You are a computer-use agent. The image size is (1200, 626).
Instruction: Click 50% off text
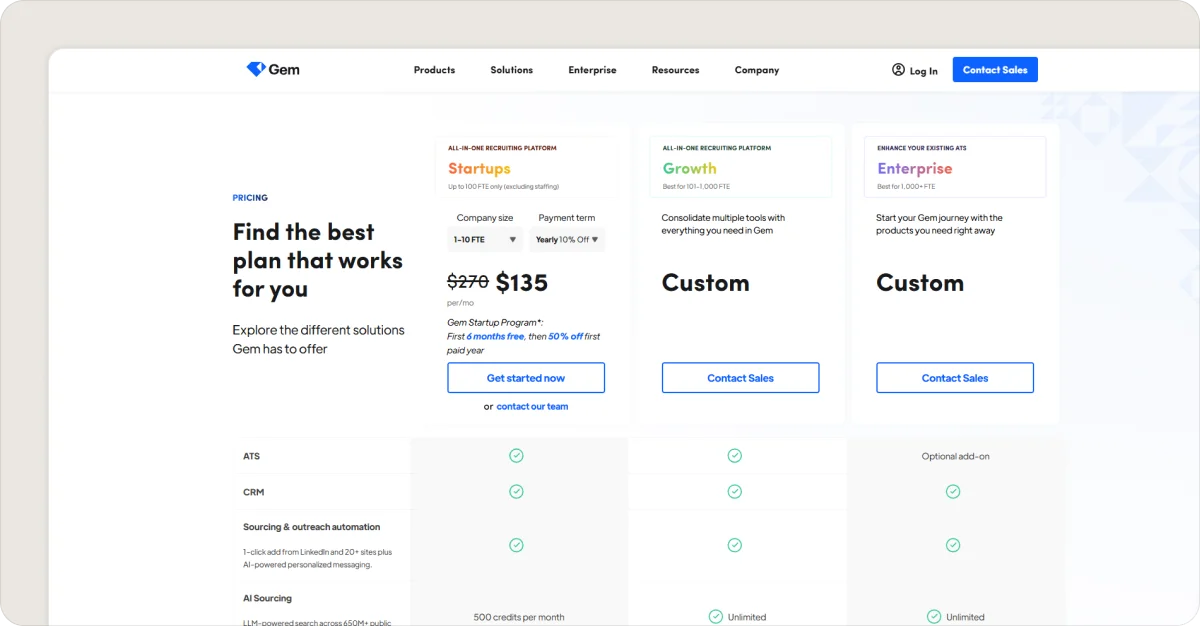coord(566,337)
